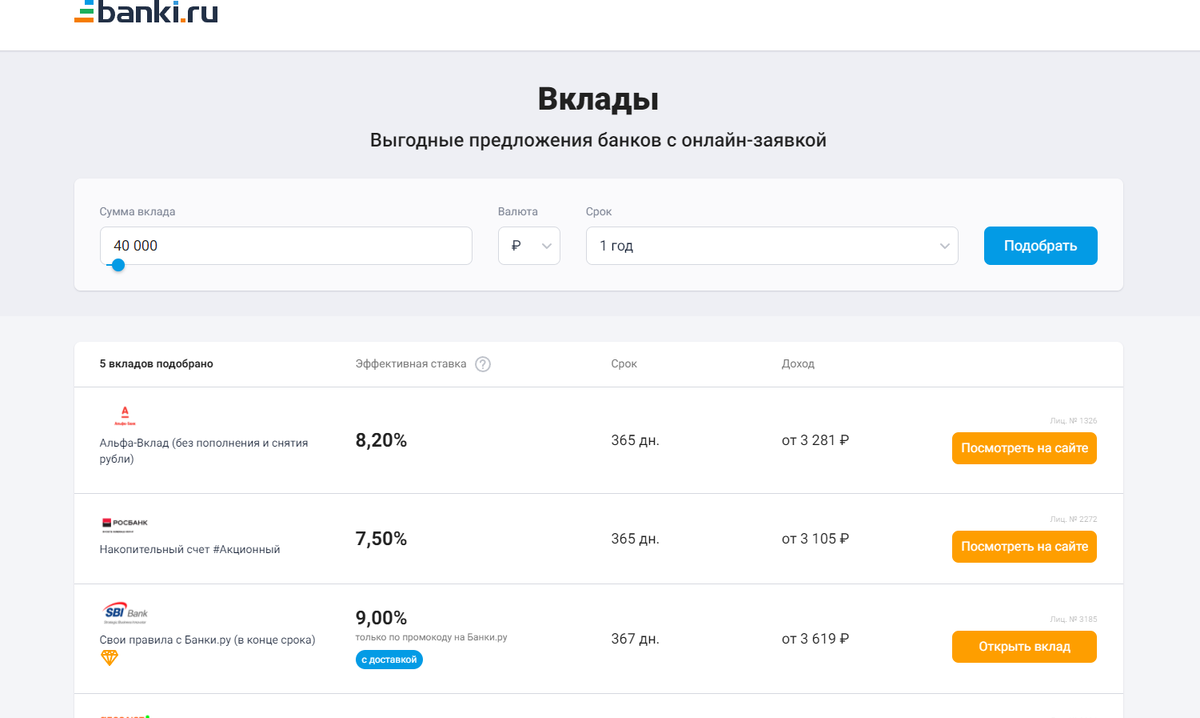The image size is (1200, 718).
Task: Click the SBI Bank logo icon
Action: tap(125, 613)
